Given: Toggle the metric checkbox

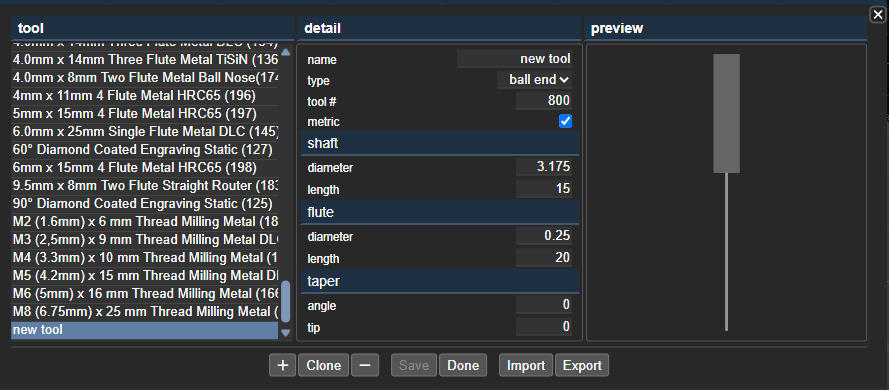Looking at the screenshot, I should (x=565, y=121).
